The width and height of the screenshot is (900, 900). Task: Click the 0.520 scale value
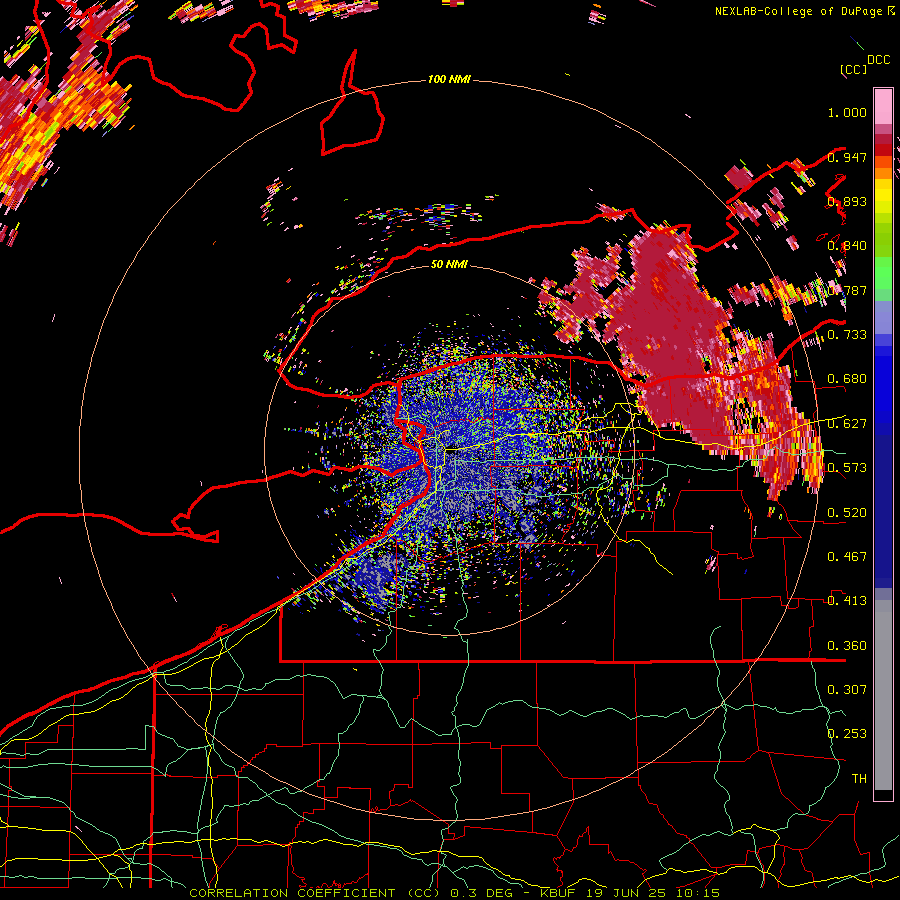847,513
